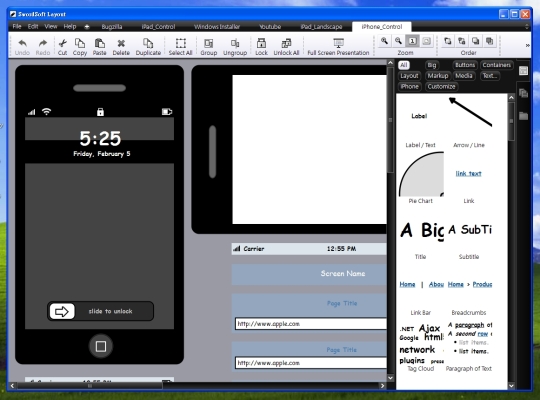The width and height of the screenshot is (540, 400).
Task: Click the Zoom In magnifier icon
Action: (384, 41)
